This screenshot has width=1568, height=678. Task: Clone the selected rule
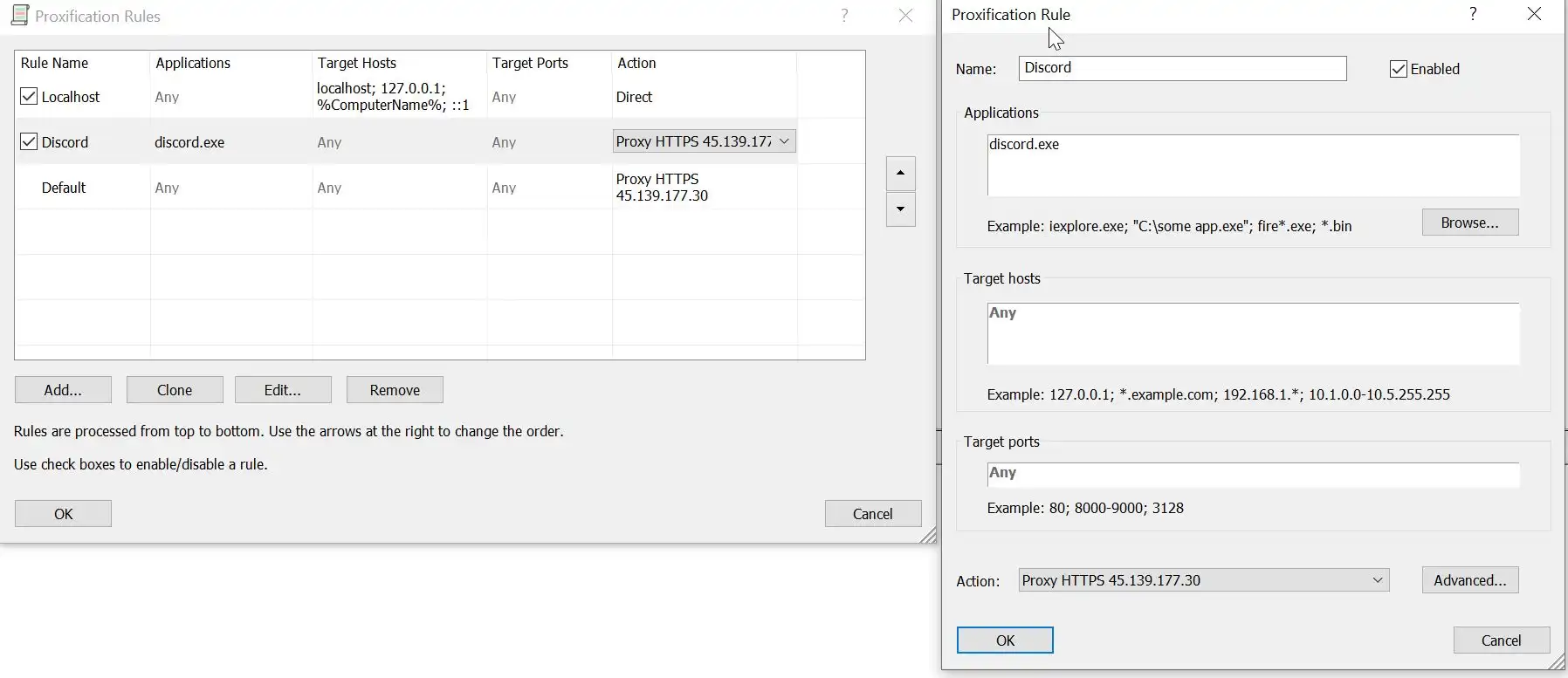click(175, 390)
